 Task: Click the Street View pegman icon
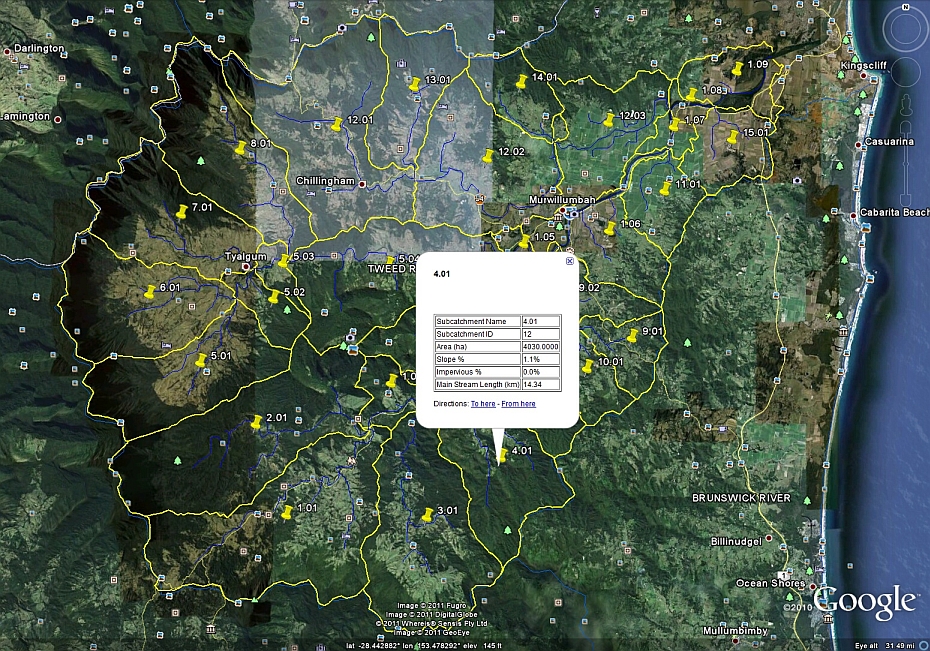(x=907, y=104)
